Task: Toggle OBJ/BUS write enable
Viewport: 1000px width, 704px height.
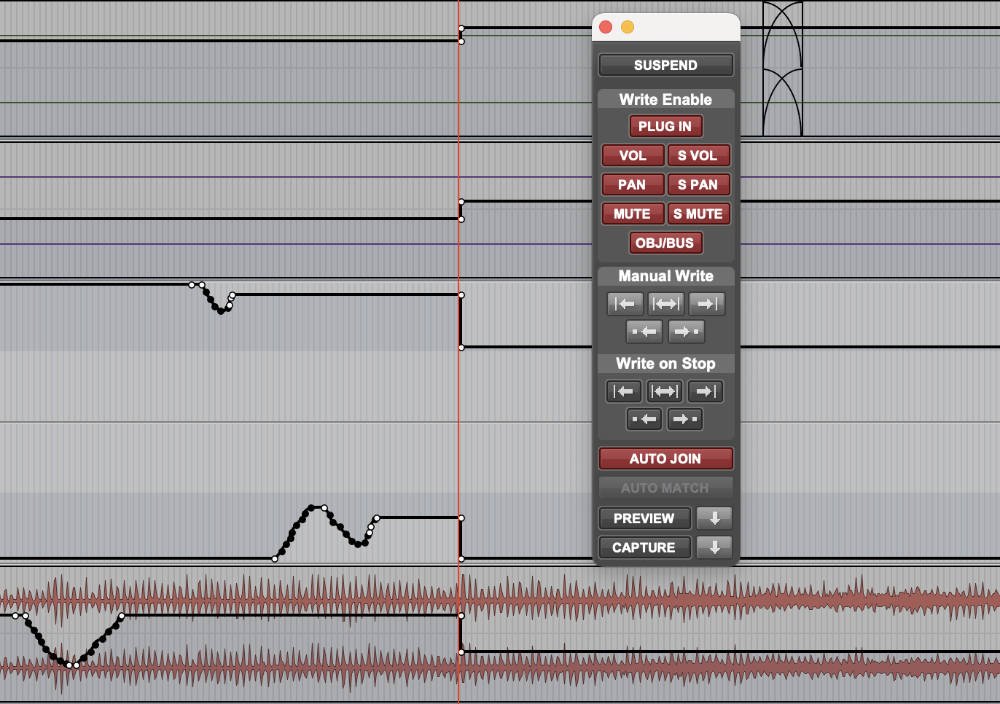Action: point(665,243)
